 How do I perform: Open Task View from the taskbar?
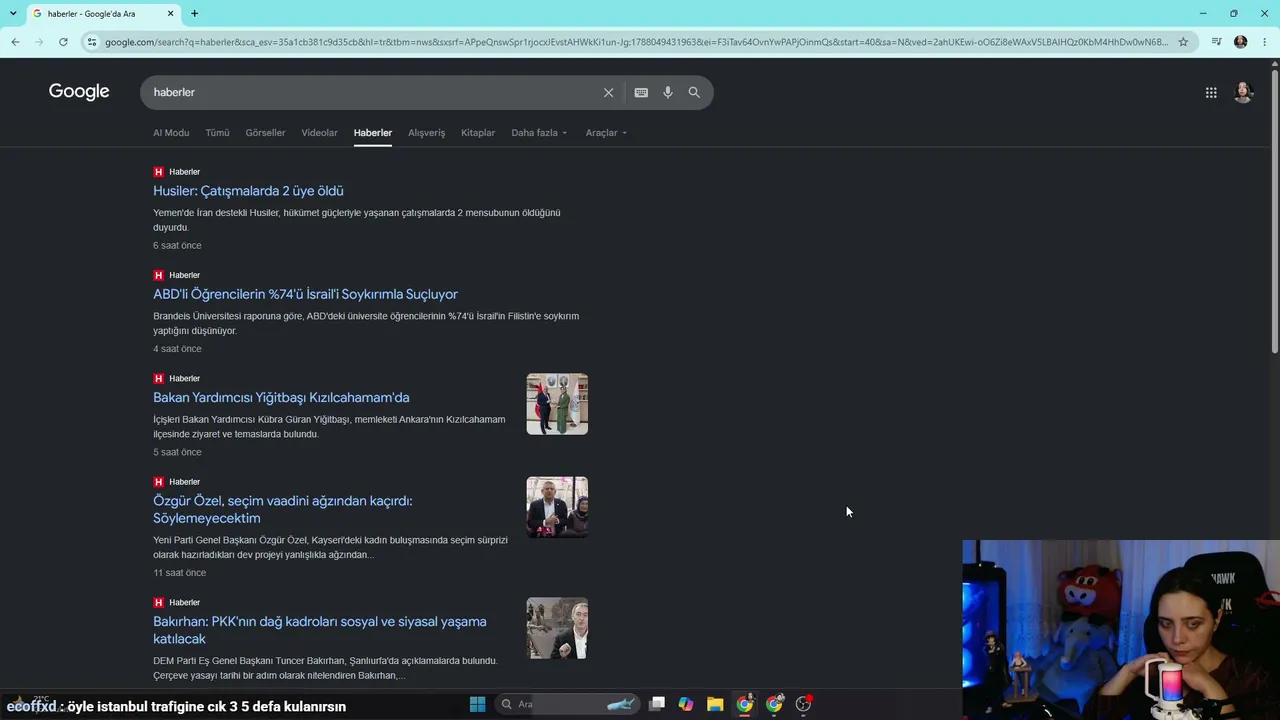coord(657,704)
